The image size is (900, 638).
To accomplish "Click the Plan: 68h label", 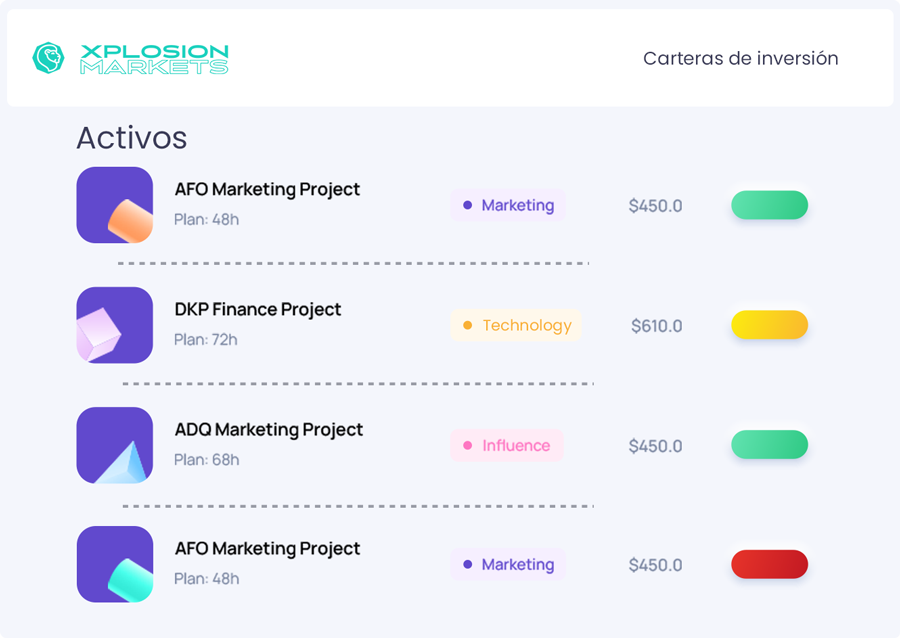I will click(207, 460).
